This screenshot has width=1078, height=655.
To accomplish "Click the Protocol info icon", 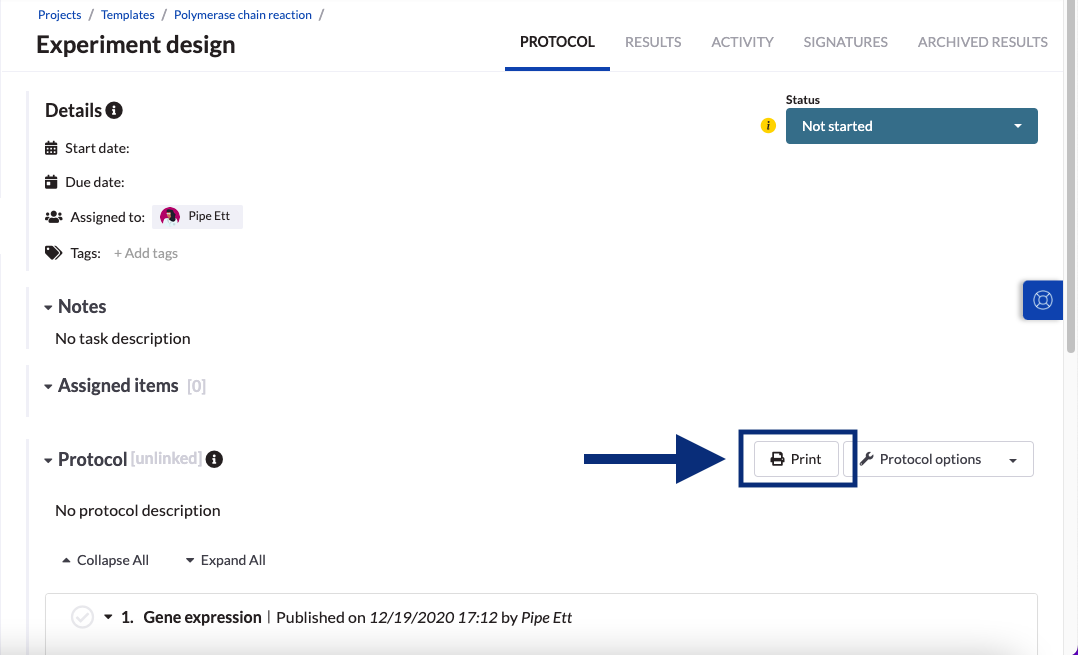I will tap(214, 459).
